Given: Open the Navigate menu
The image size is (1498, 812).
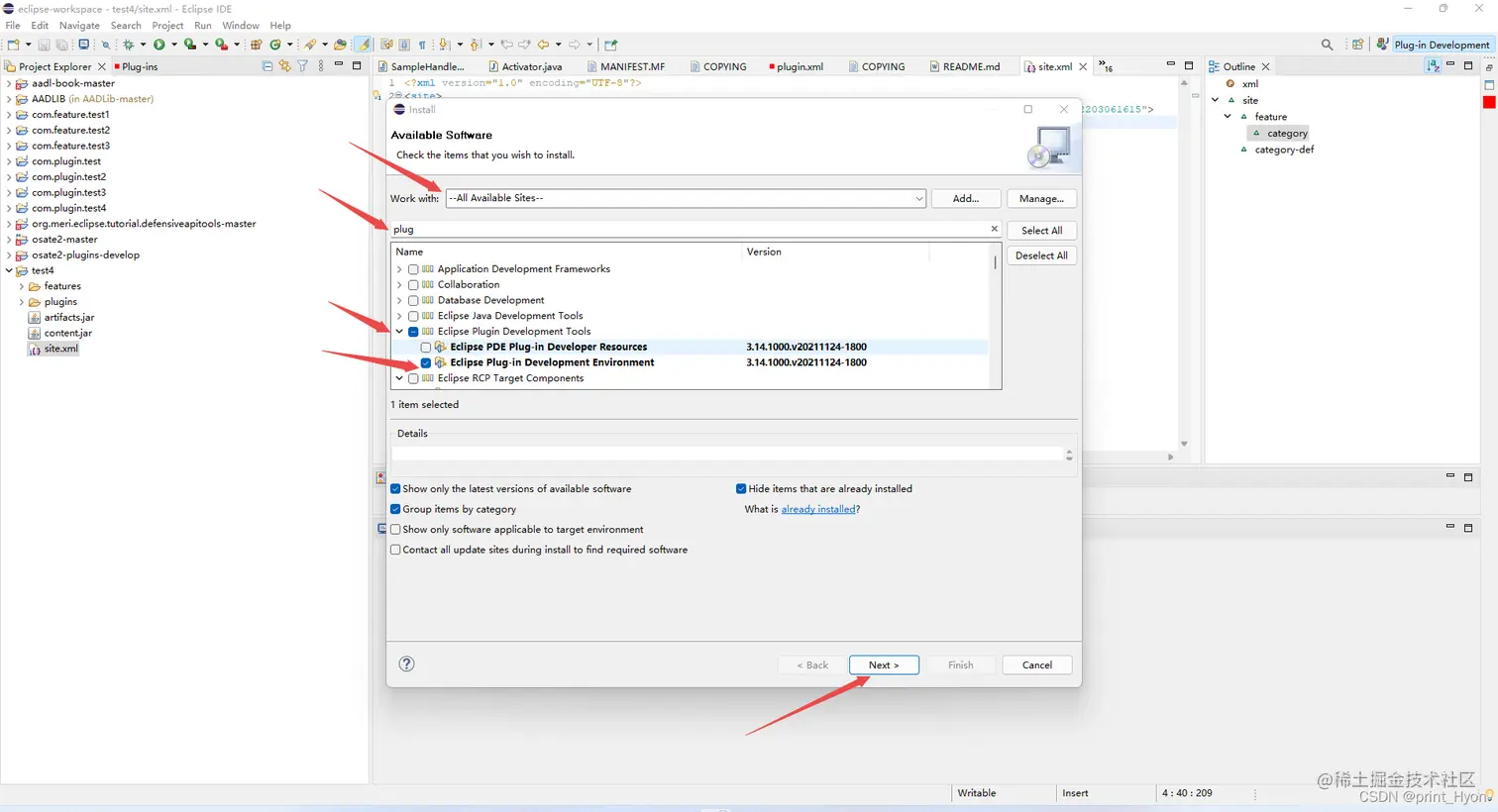Looking at the screenshot, I should point(79,25).
